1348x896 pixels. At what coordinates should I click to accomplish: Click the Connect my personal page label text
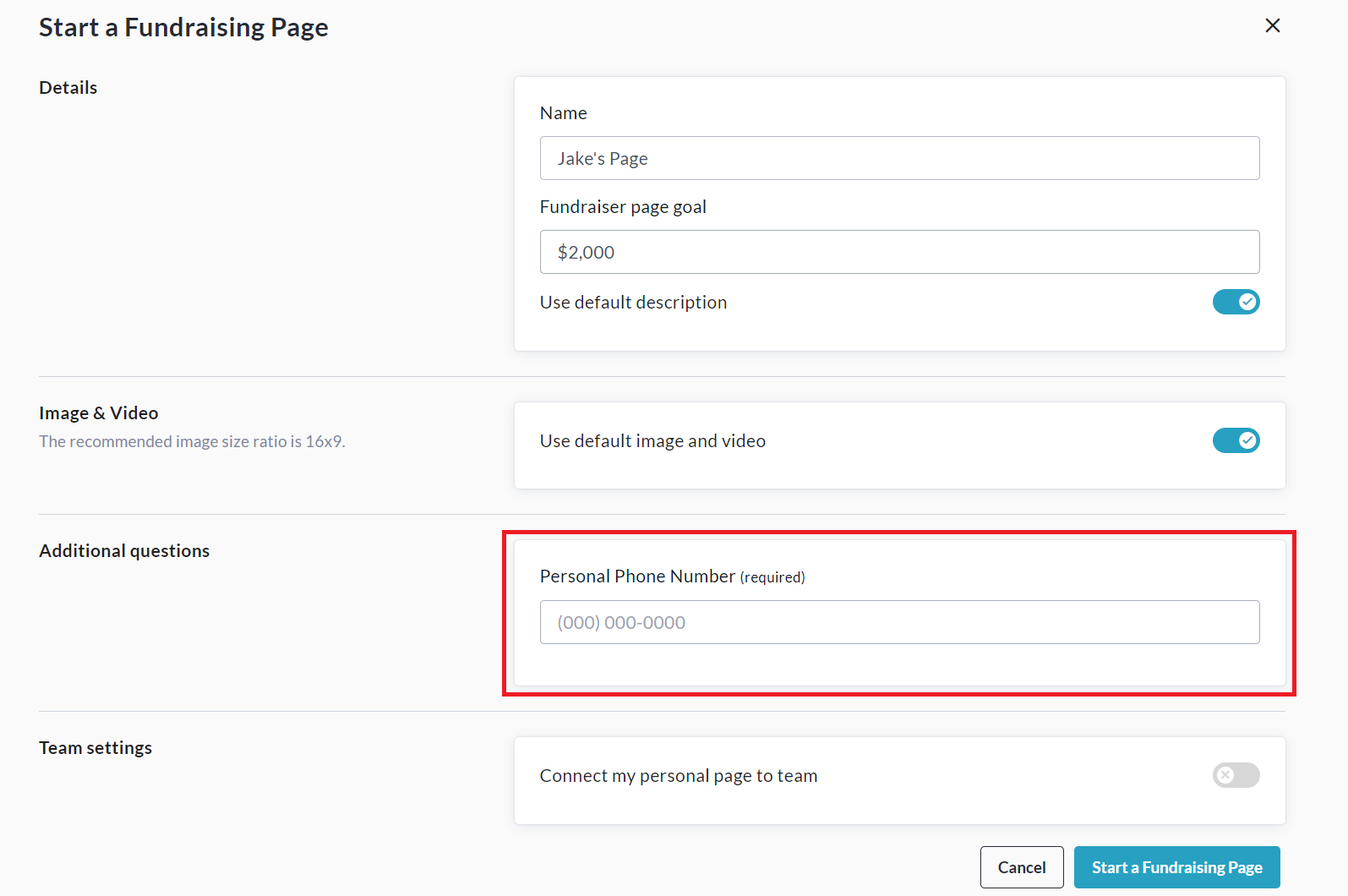coord(678,776)
